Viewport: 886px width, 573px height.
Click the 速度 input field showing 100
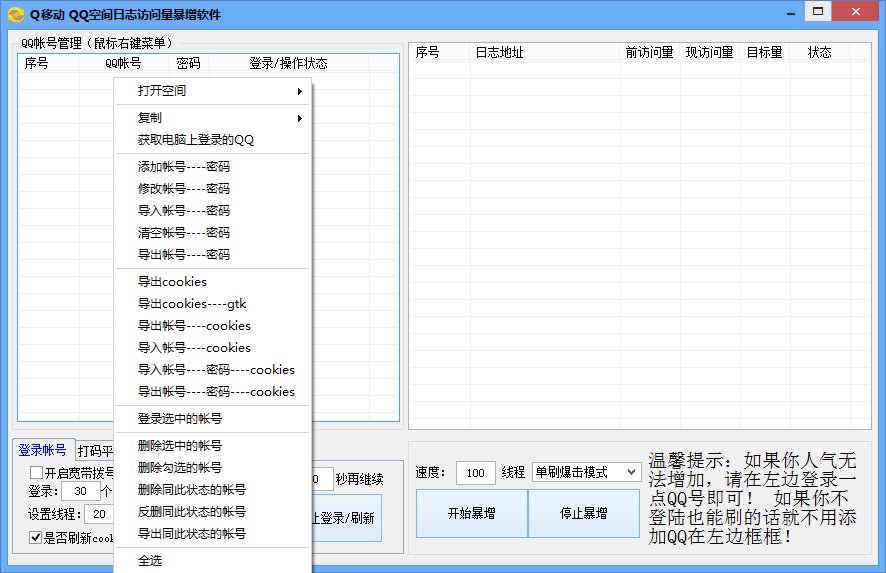pyautogui.click(x=476, y=473)
